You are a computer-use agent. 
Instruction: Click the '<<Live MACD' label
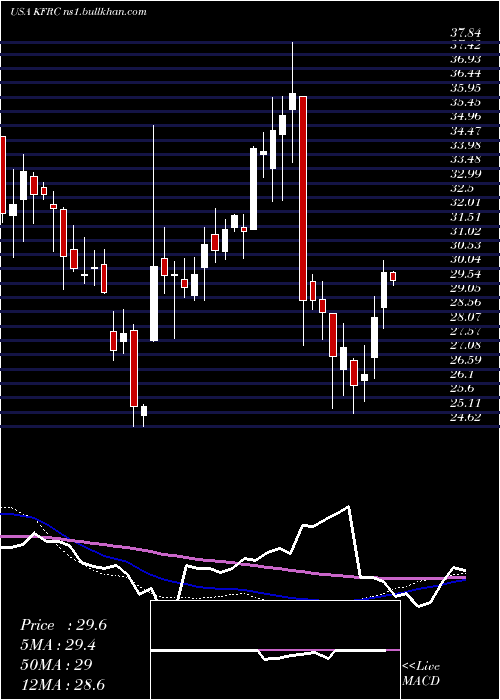pyautogui.click(x=421, y=674)
